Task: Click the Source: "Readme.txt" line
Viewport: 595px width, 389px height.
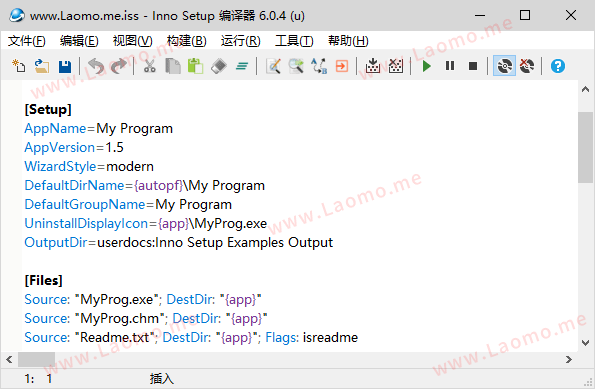Action: pos(191,337)
